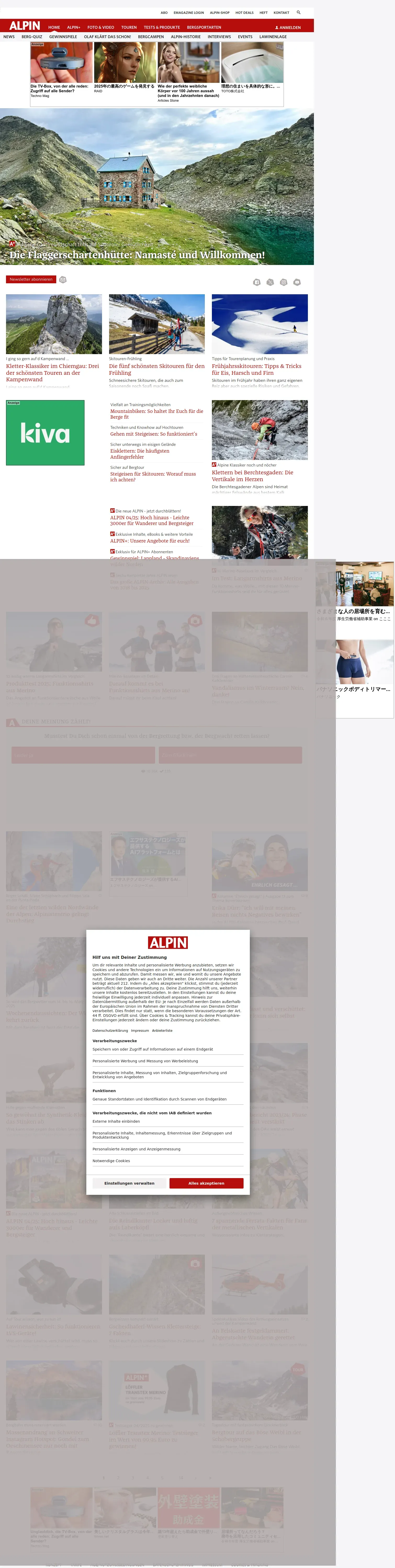
Task: Open 'Klettern bei Berchtesgaden' article
Action: (x=252, y=475)
